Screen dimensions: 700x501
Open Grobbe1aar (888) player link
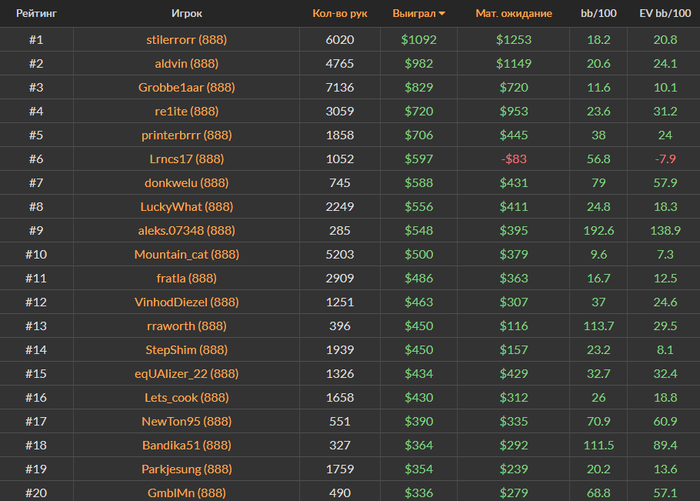pyautogui.click(x=187, y=88)
